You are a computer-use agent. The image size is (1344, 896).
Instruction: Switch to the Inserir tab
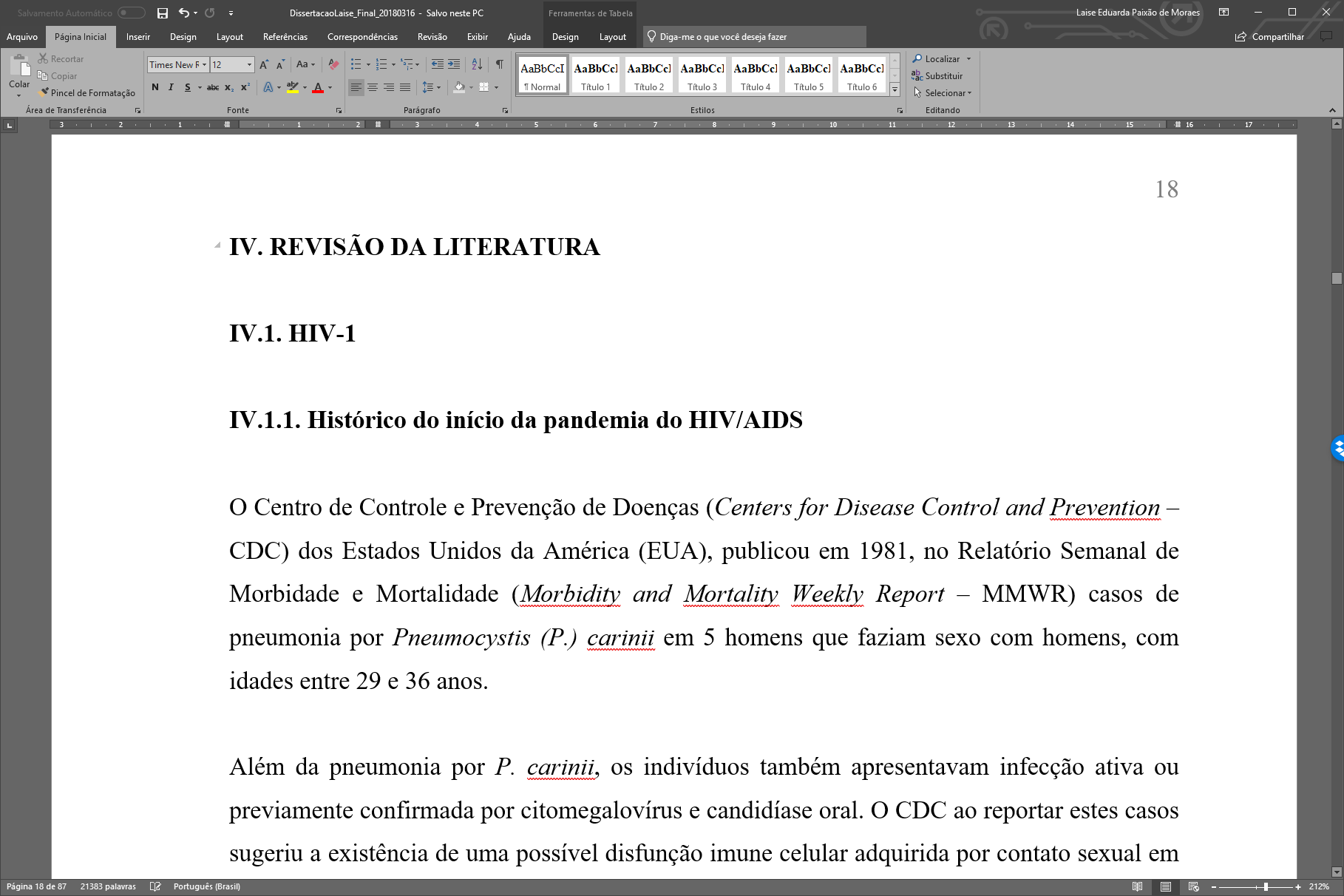coord(138,37)
